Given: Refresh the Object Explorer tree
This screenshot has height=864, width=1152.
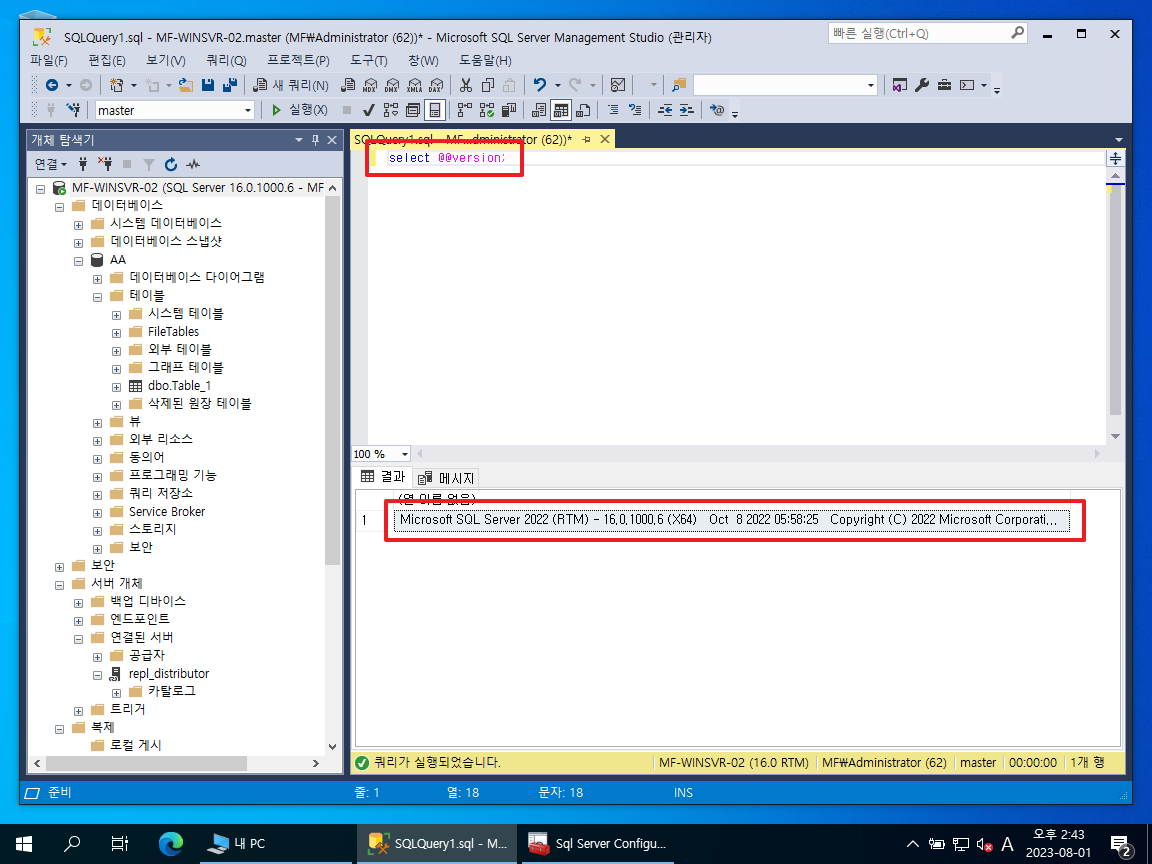Looking at the screenshot, I should [171, 164].
